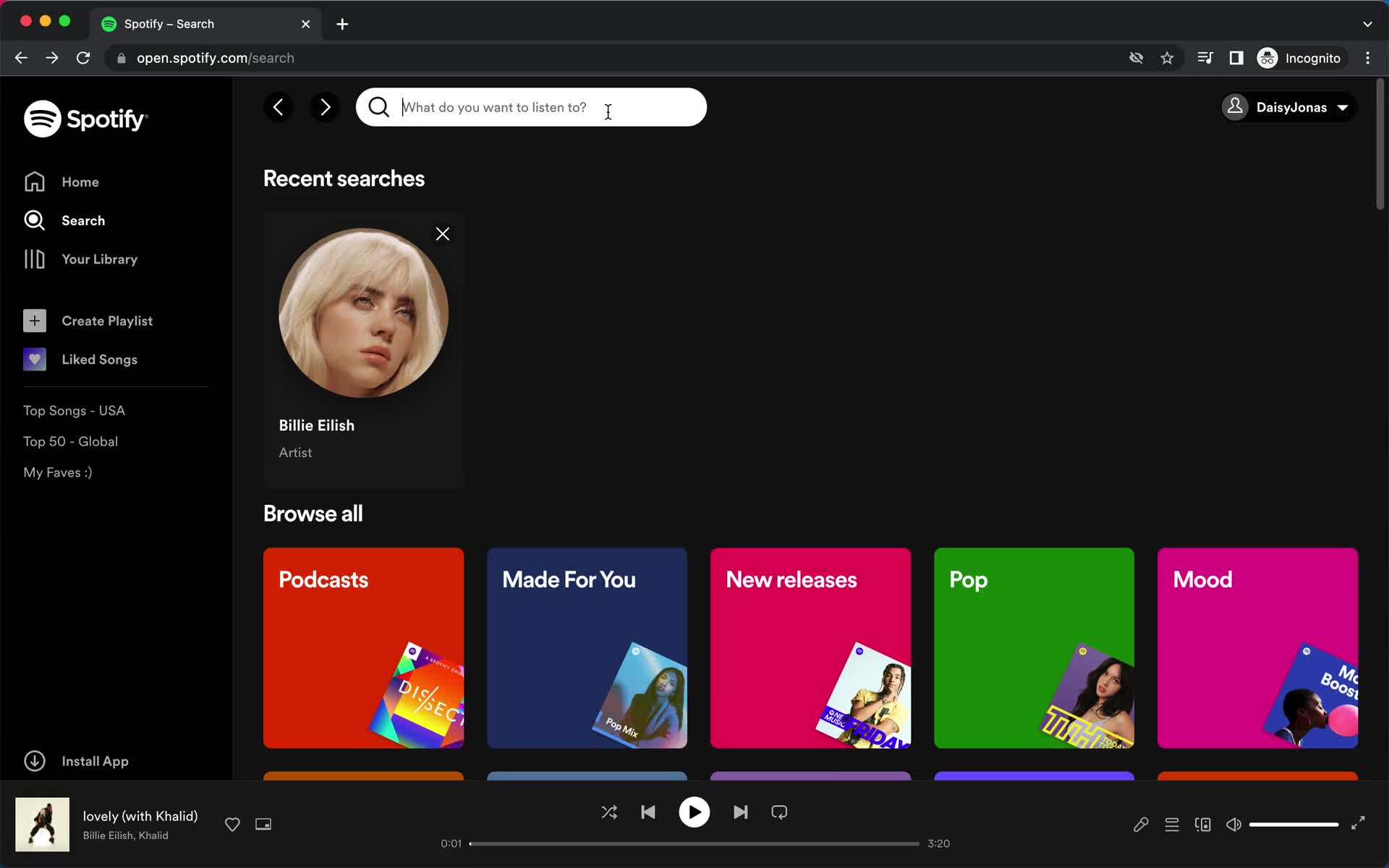Open the Chrome three-dot menu
1389x868 pixels.
[x=1367, y=58]
